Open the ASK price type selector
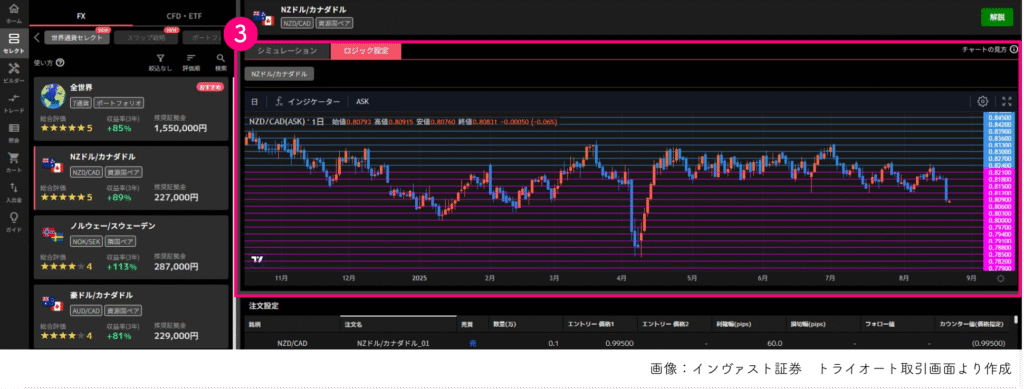The image size is (1024, 389). [x=362, y=102]
